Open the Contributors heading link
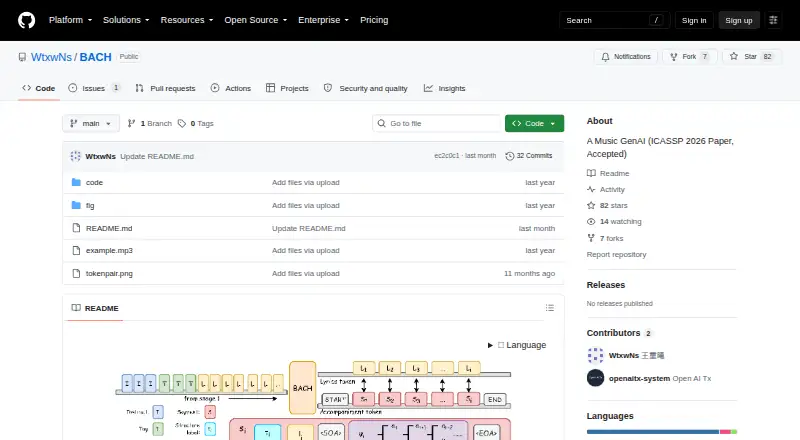Viewport: 800px width, 440px height. [619, 333]
